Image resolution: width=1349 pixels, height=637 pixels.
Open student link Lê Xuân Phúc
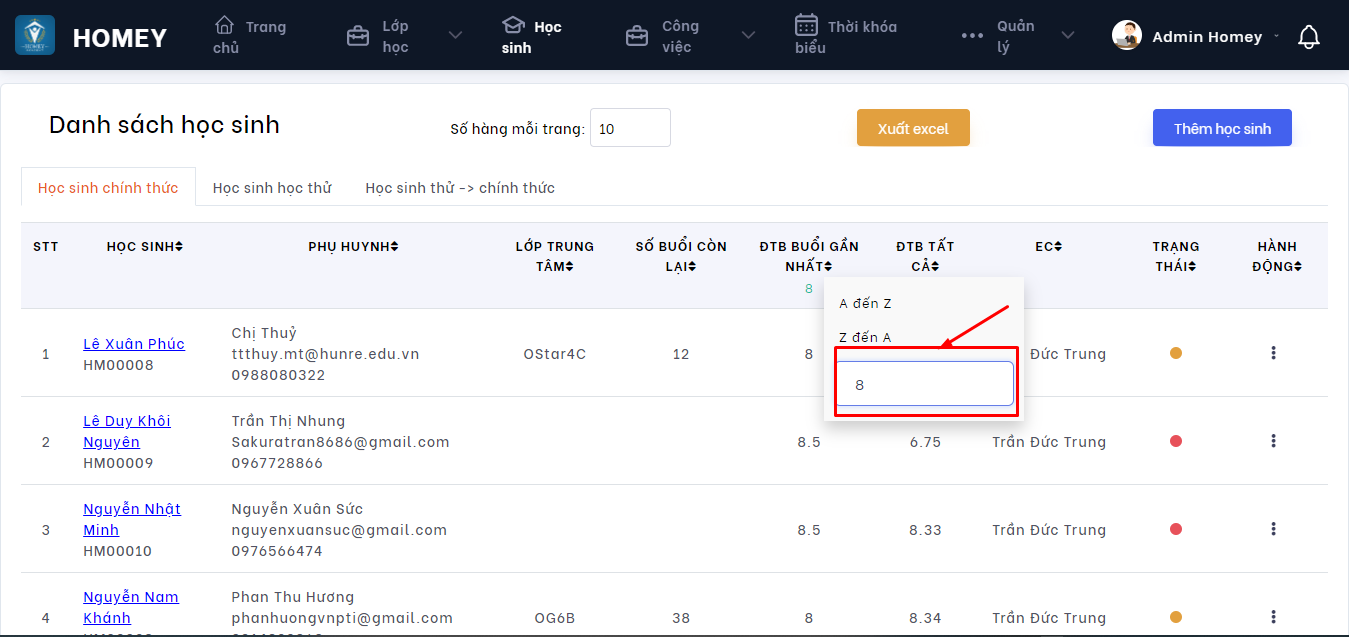[134, 344]
